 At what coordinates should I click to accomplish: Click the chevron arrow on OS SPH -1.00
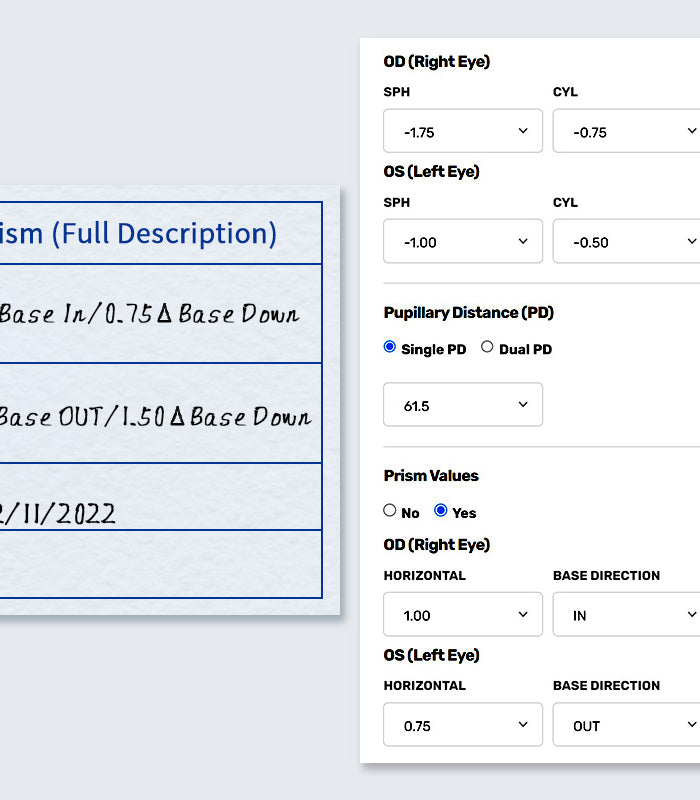[x=523, y=241]
